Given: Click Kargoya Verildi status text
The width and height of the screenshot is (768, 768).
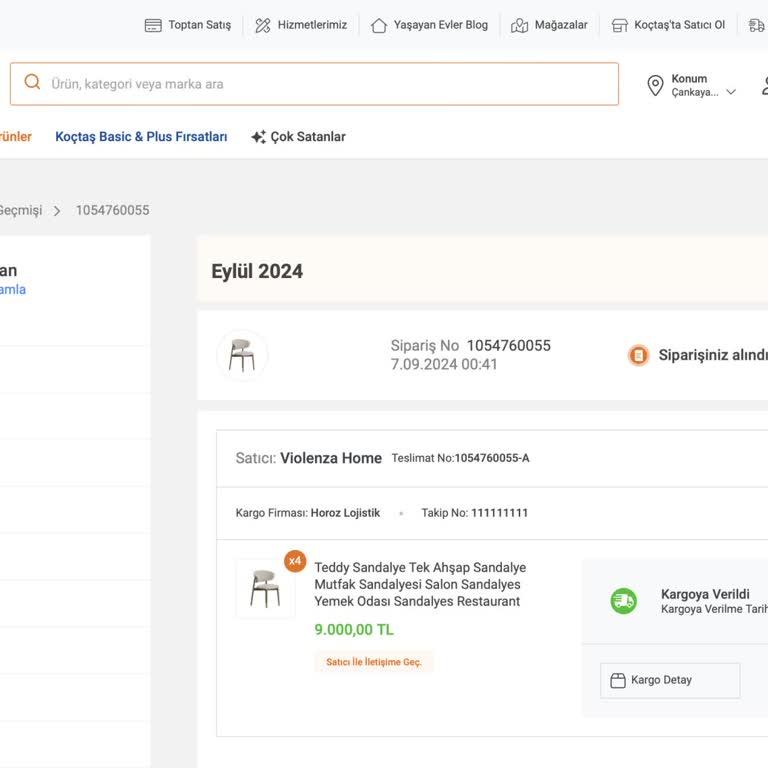Looking at the screenshot, I should point(705,594).
